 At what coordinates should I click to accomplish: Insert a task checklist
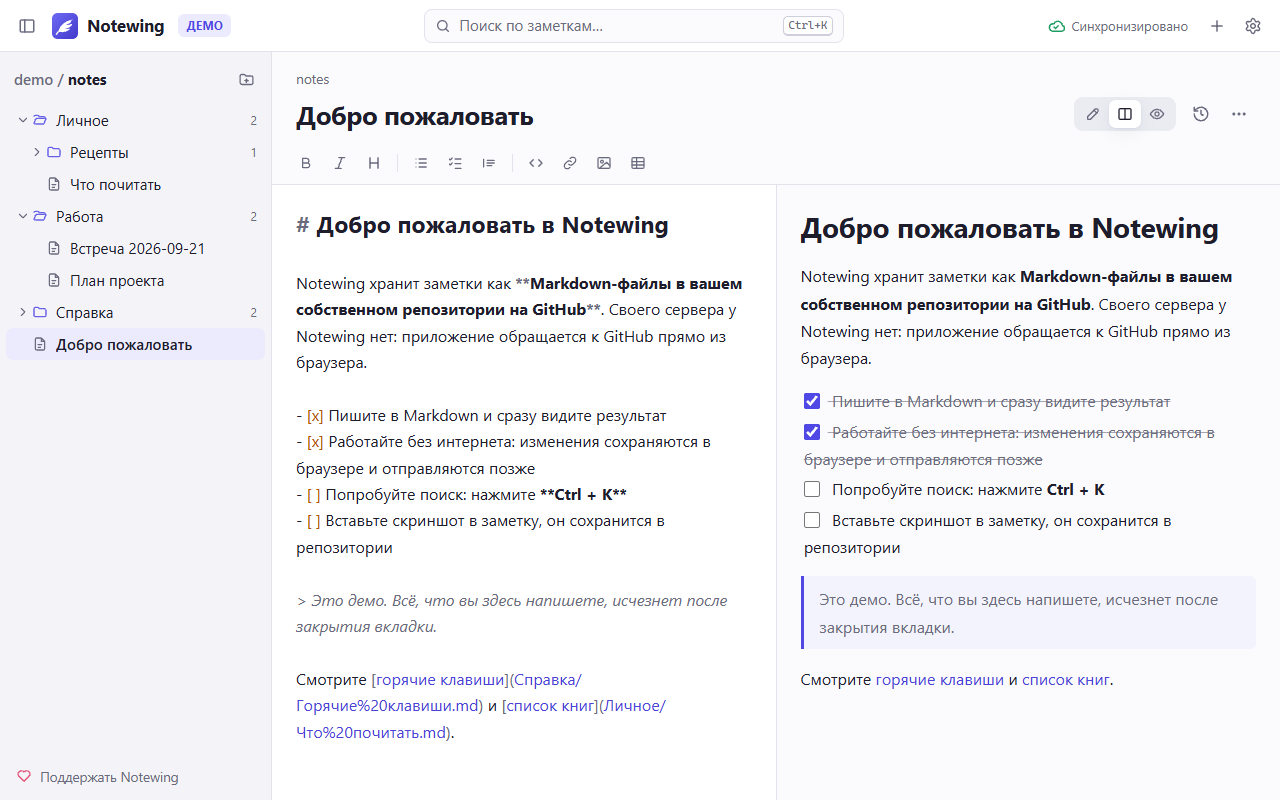click(455, 163)
